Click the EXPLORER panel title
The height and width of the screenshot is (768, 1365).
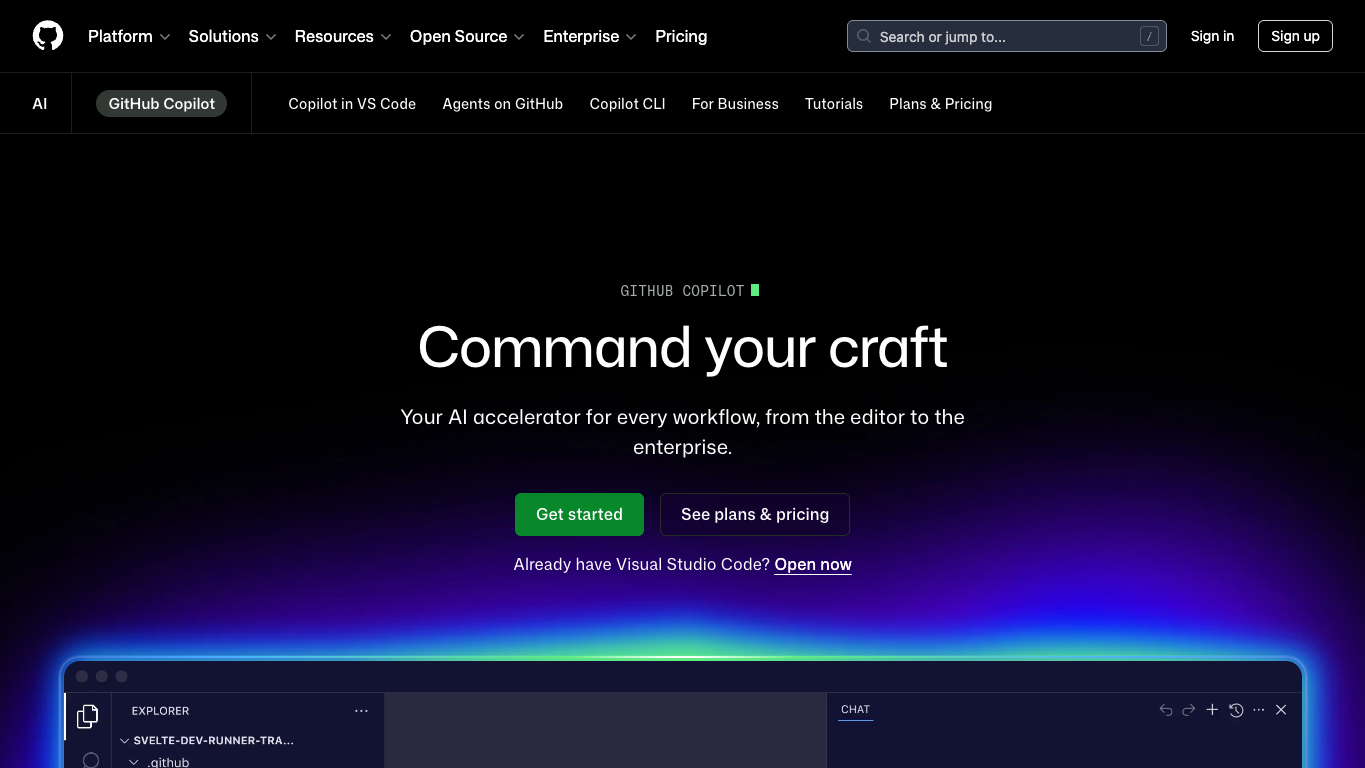160,711
